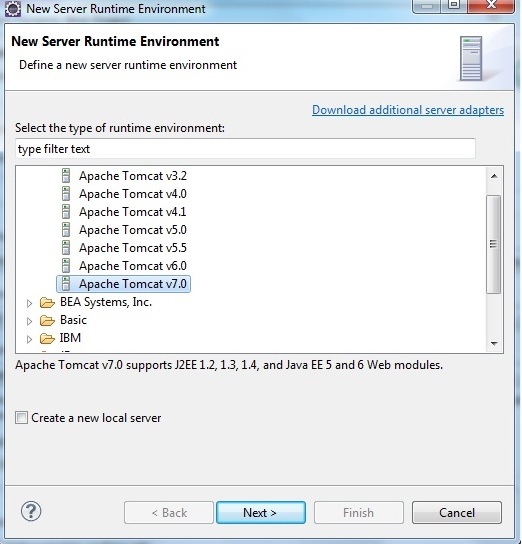Click the Basic folder icon
The image size is (522, 544).
click(47, 320)
